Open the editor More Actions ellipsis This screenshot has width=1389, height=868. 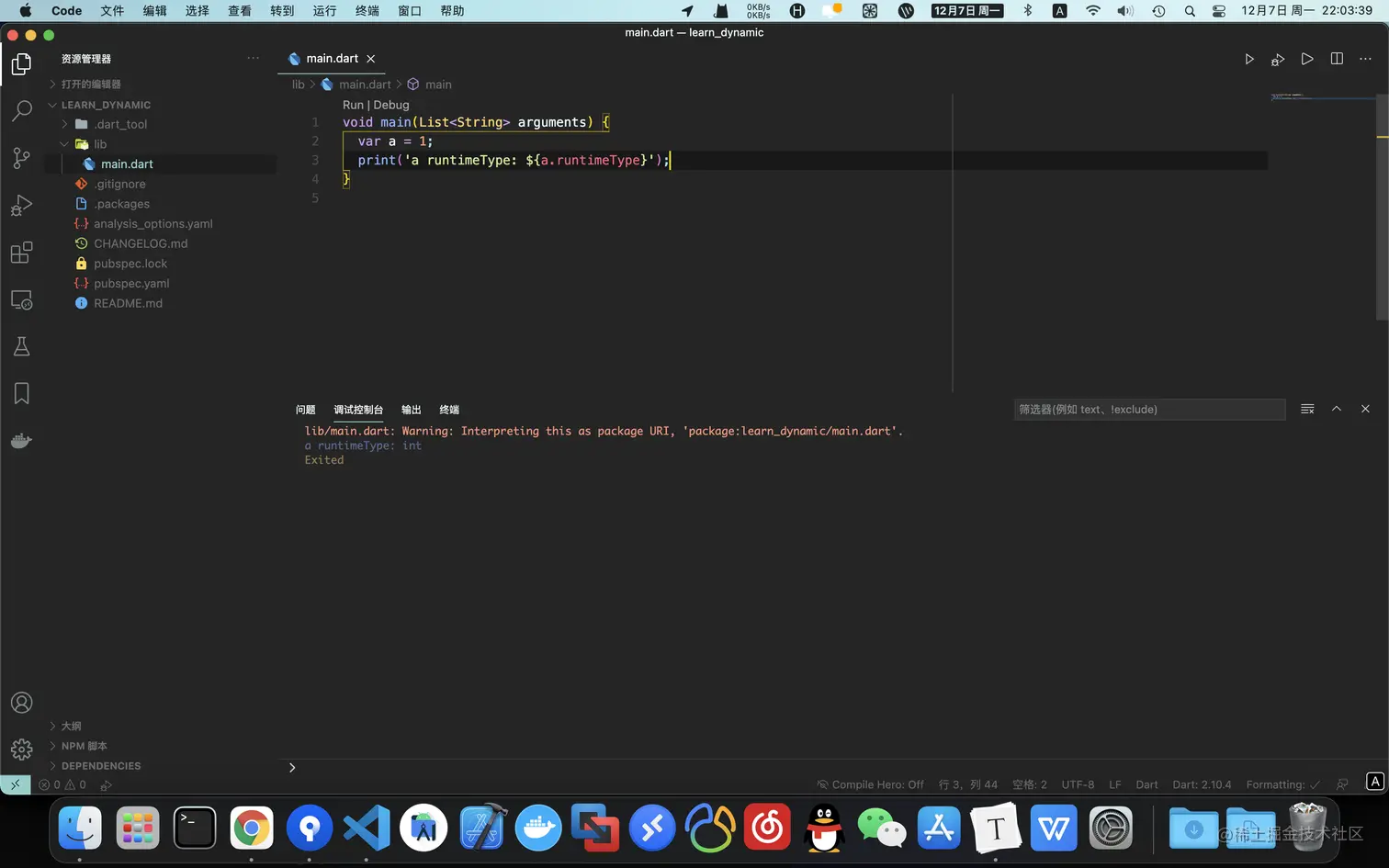pos(1365,59)
